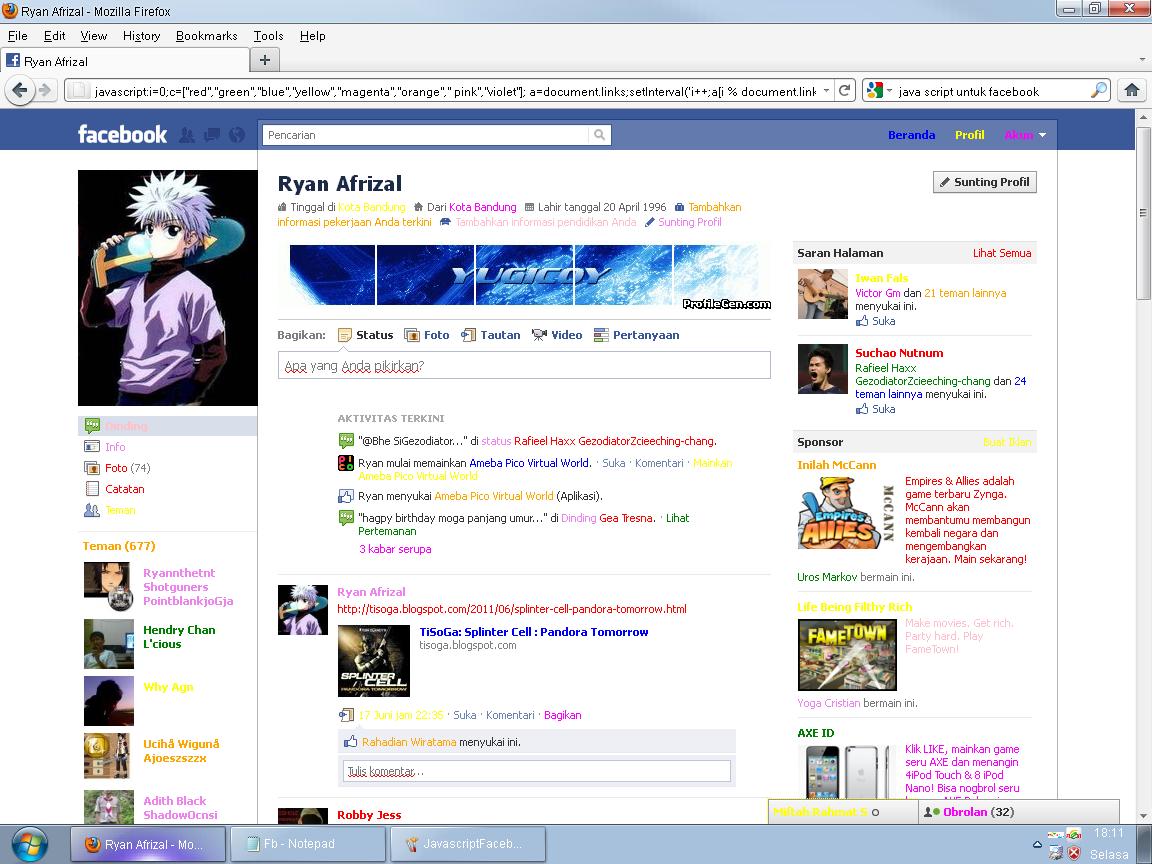Open the File menu

18,35
